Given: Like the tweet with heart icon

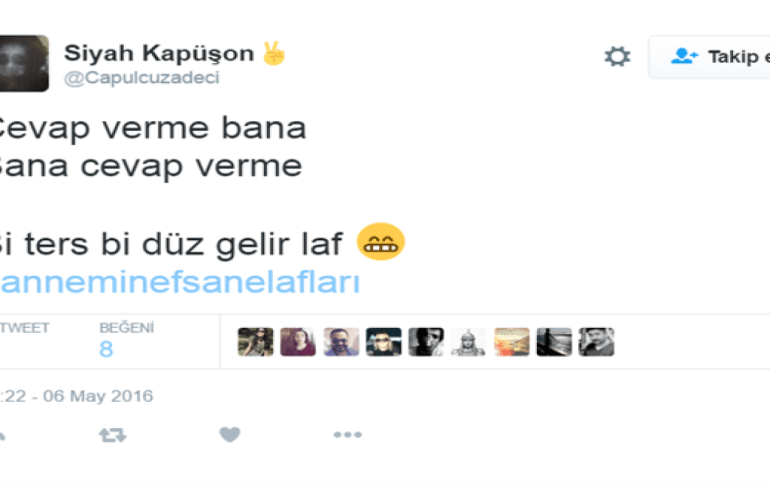Looking at the screenshot, I should coord(229,434).
